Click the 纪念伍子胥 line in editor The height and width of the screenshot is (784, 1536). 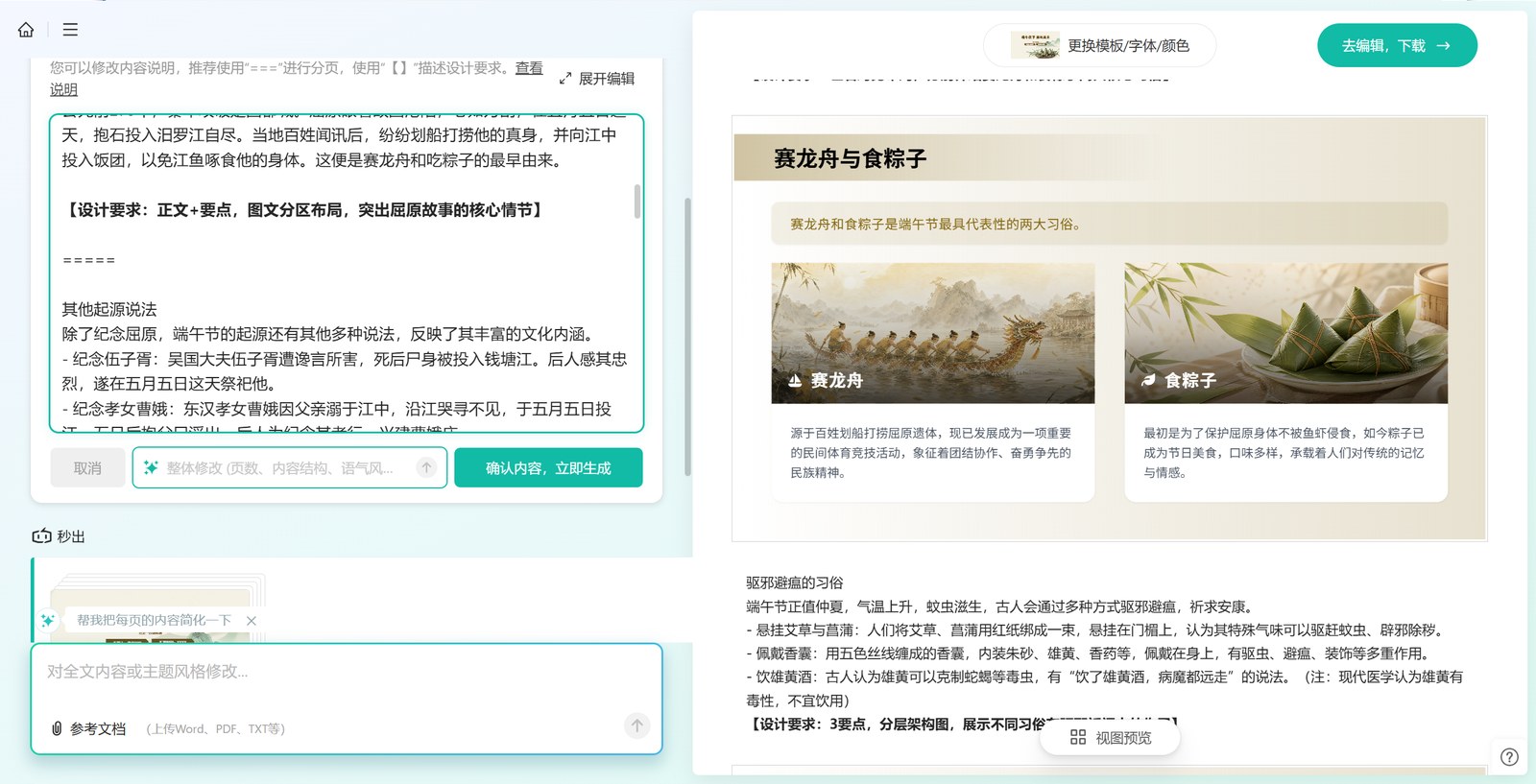[345, 371]
